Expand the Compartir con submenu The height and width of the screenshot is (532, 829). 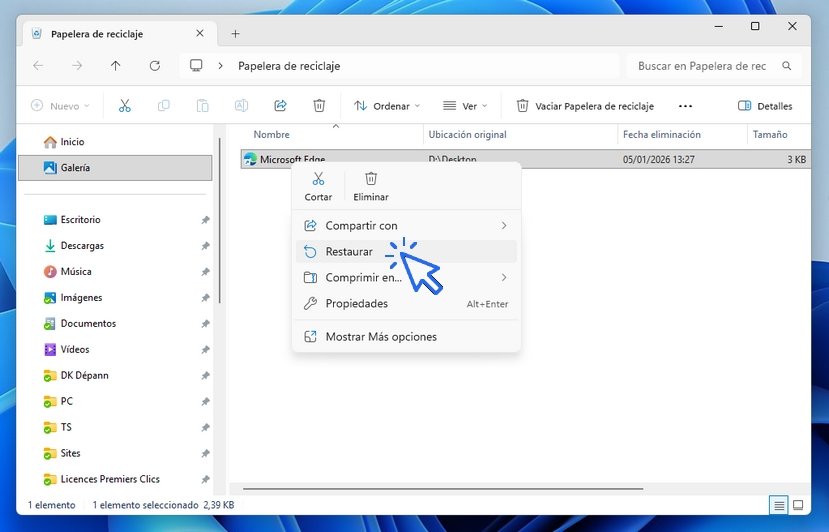406,226
